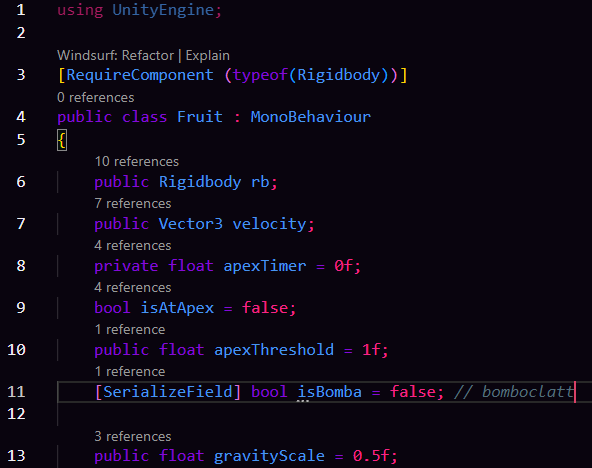Click the 'gravityScale' field name
The width and height of the screenshot is (592, 468).
coord(270,456)
